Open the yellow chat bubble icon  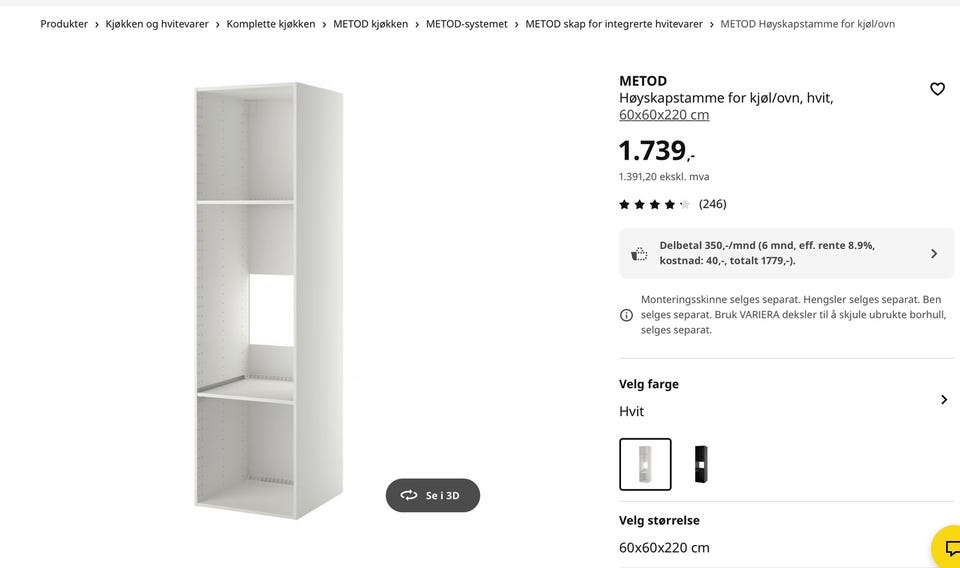point(950,547)
